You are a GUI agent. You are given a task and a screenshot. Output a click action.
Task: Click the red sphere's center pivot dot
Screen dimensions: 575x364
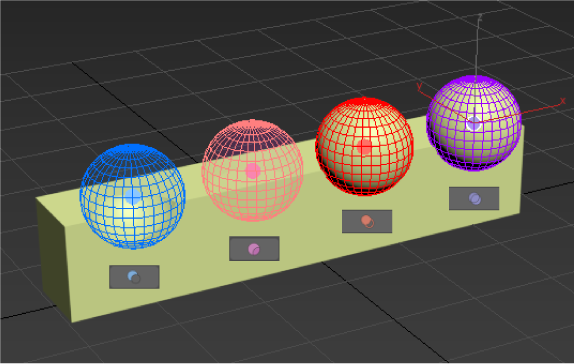(365, 147)
